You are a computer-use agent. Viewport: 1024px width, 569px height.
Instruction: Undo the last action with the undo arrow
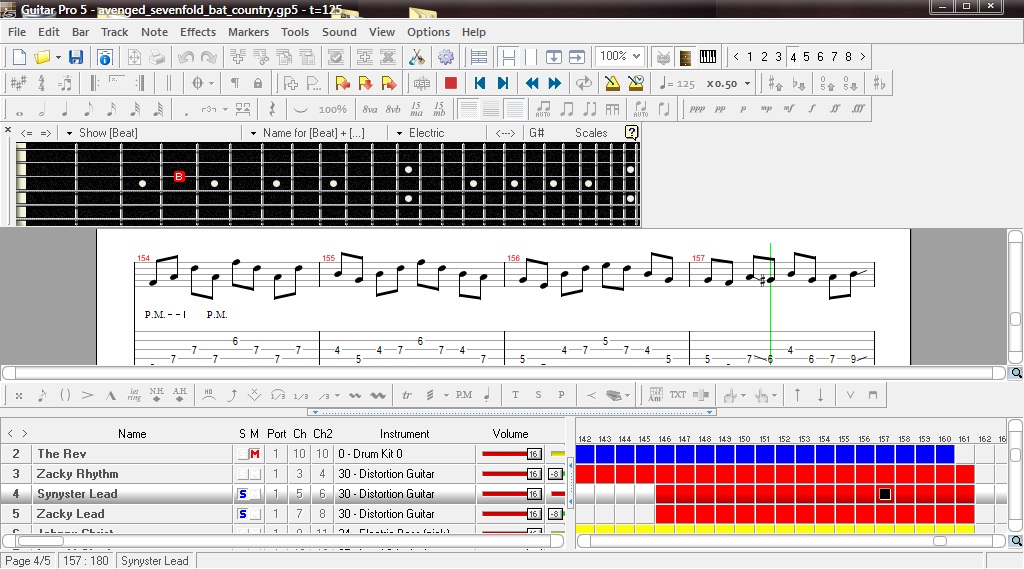click(x=186, y=57)
